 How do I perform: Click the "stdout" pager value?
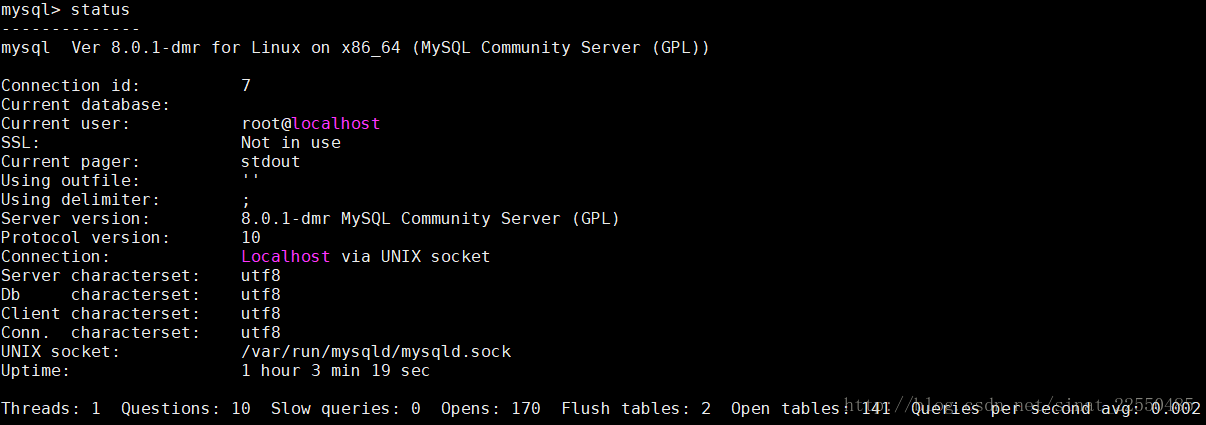click(270, 162)
